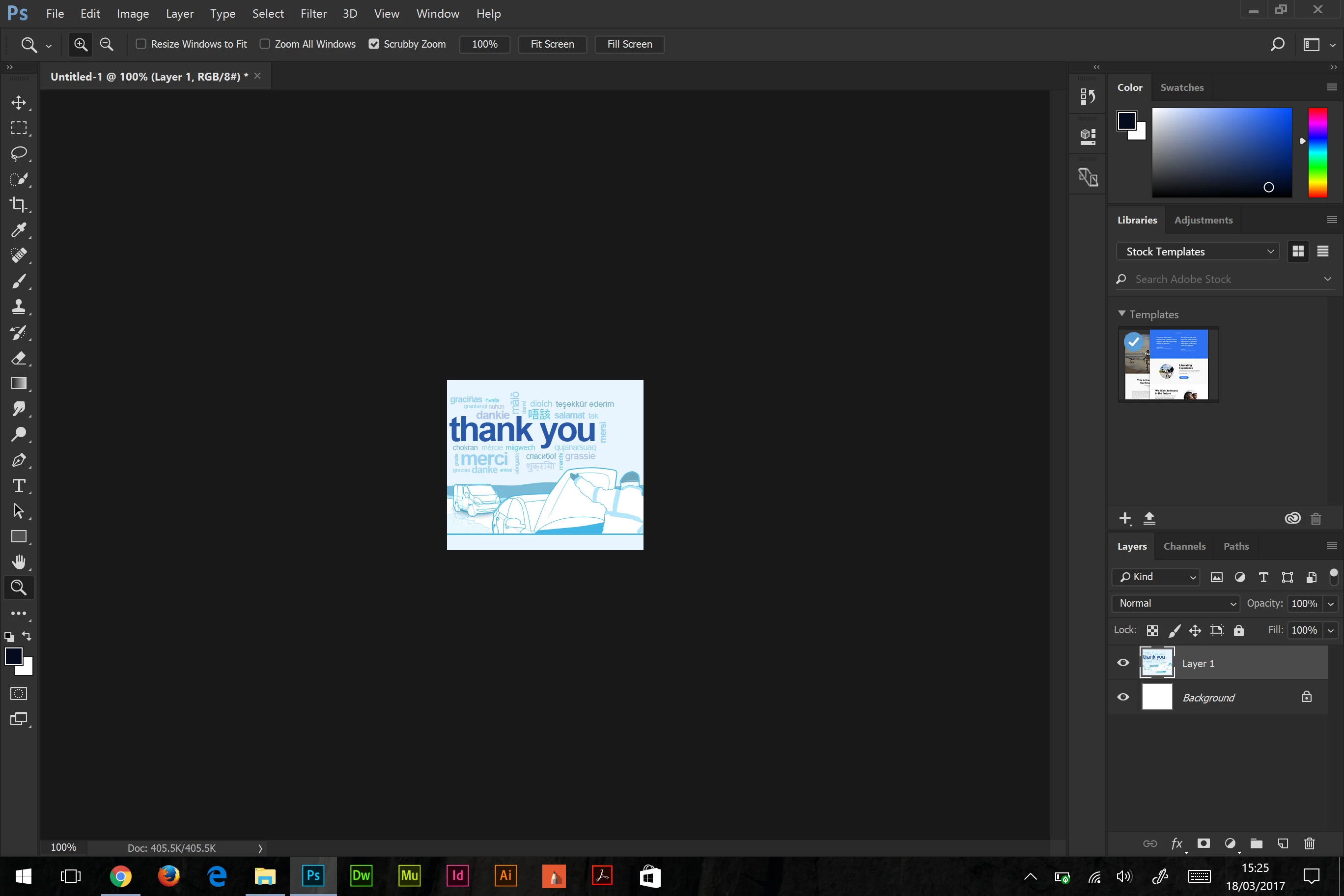Open the Filter menu

pyautogui.click(x=313, y=14)
